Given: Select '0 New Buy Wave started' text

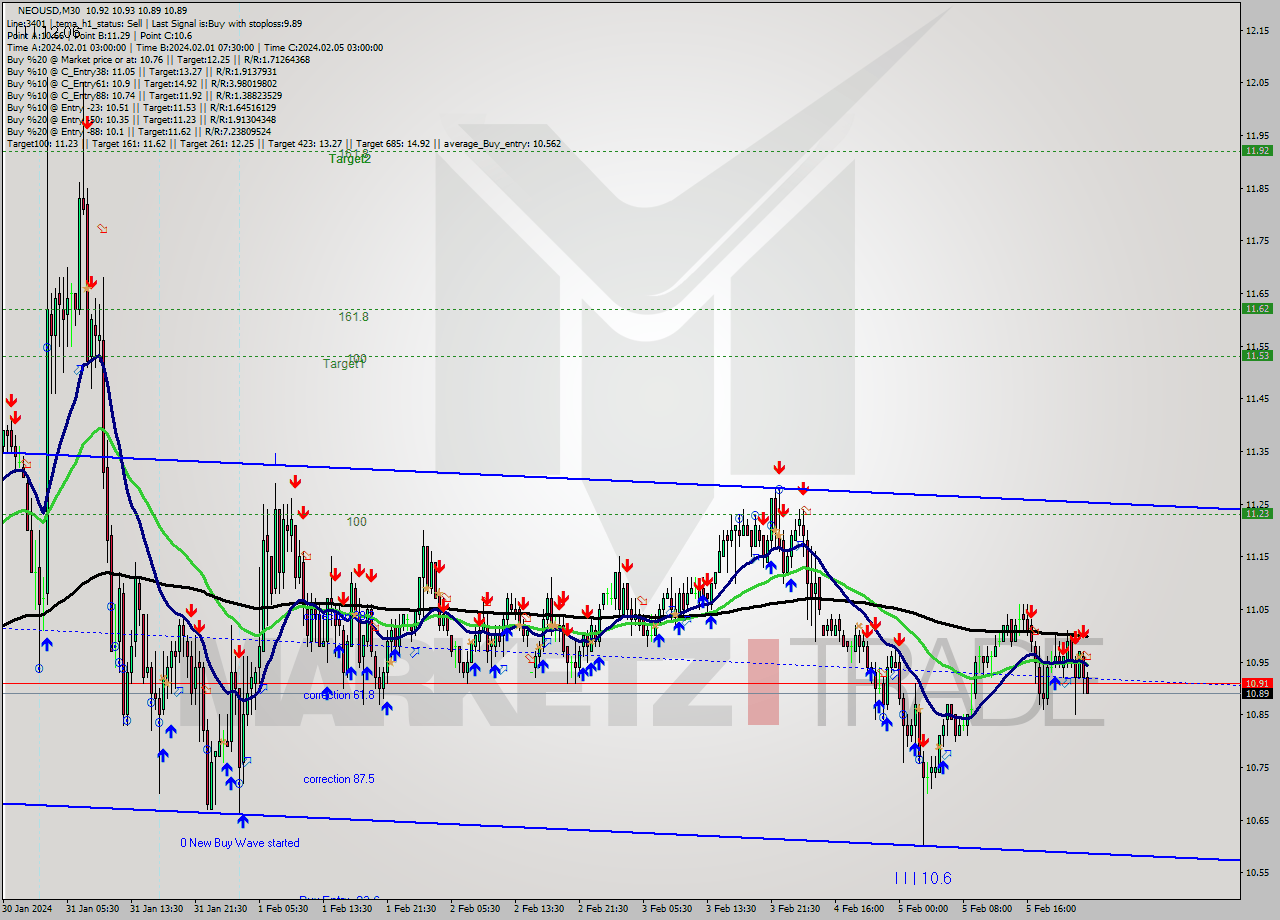Looking at the screenshot, I should [x=240, y=843].
